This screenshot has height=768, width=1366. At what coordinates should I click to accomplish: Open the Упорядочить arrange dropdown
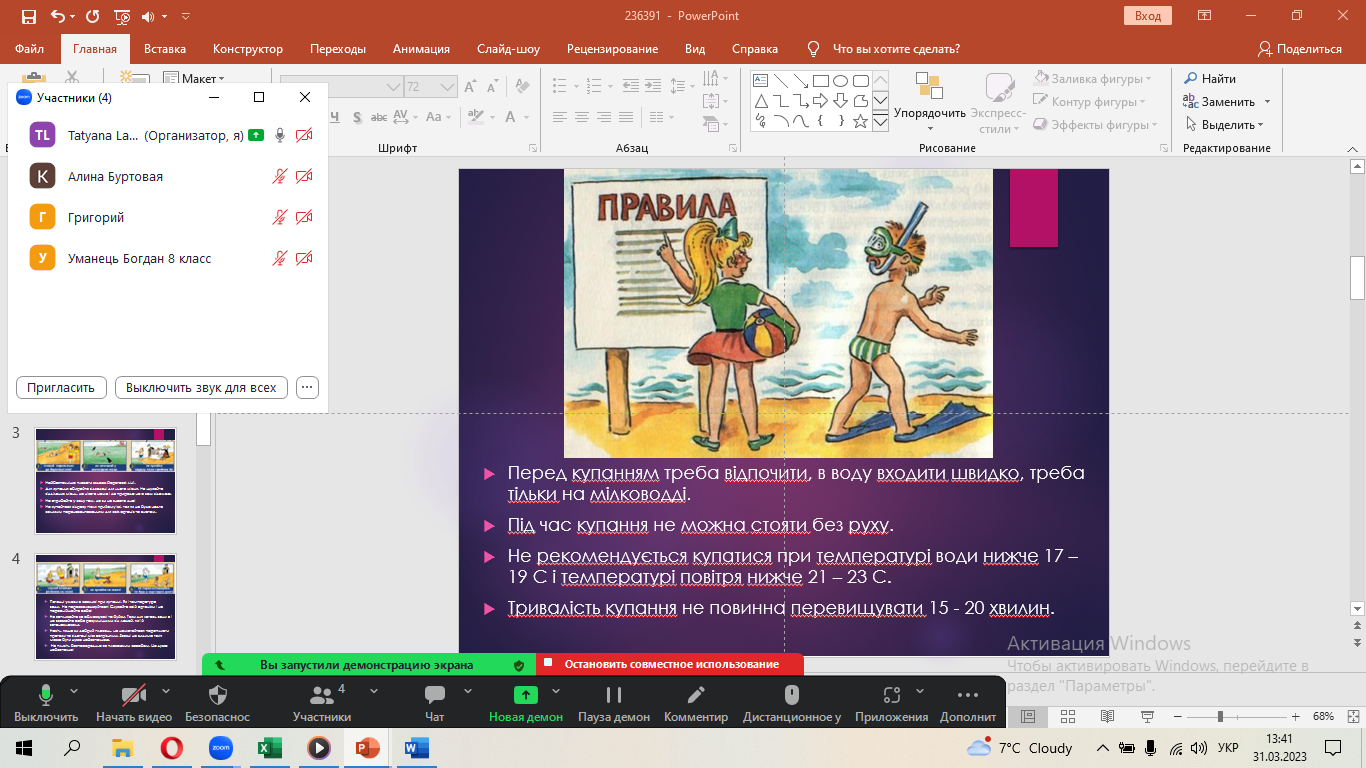tap(930, 103)
